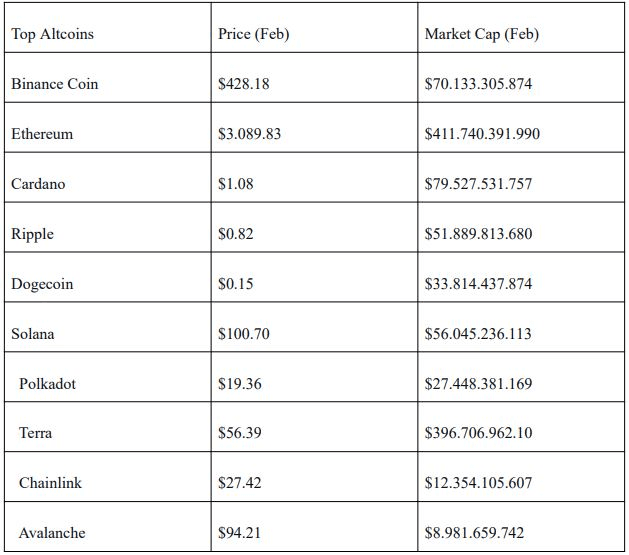Select Ethereum's price $3.089.83
The image size is (629, 555).
[249, 134]
